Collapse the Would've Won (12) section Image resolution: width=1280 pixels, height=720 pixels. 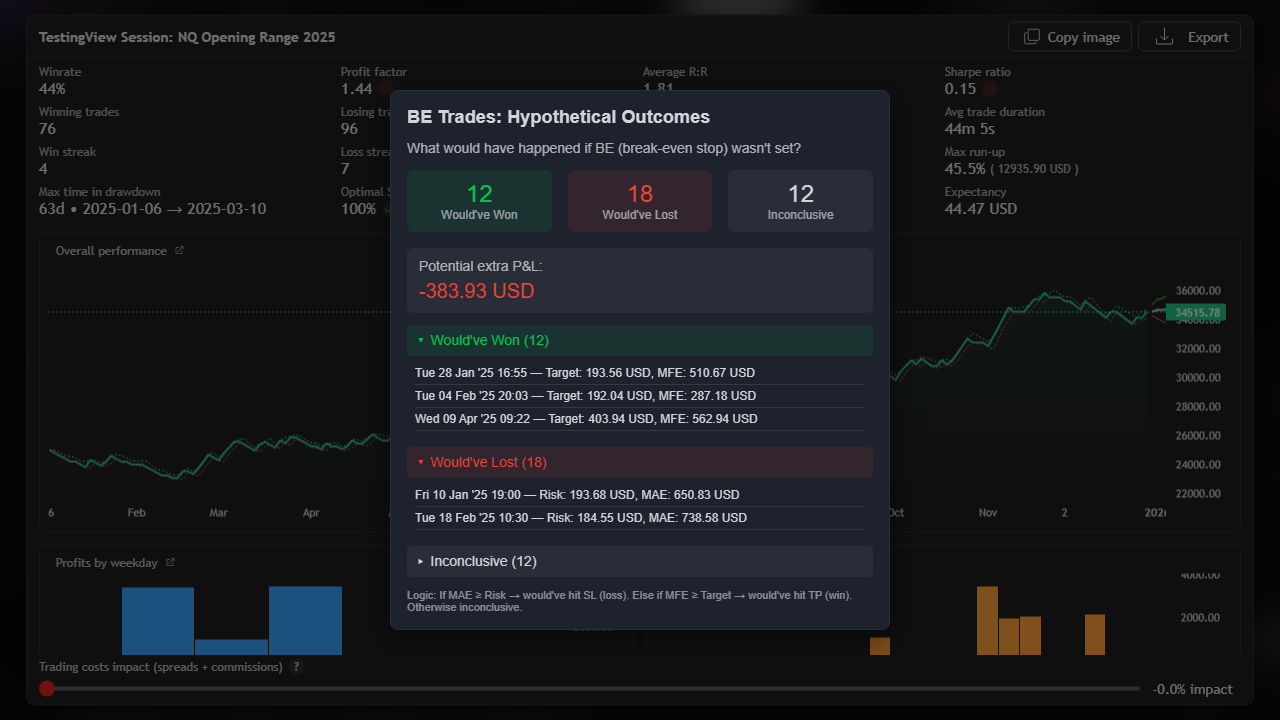tap(640, 340)
